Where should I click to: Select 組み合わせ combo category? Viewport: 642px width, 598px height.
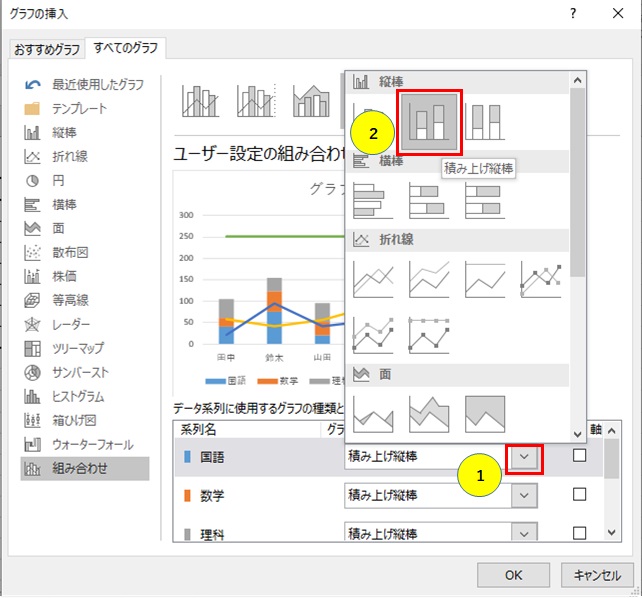click(x=85, y=469)
